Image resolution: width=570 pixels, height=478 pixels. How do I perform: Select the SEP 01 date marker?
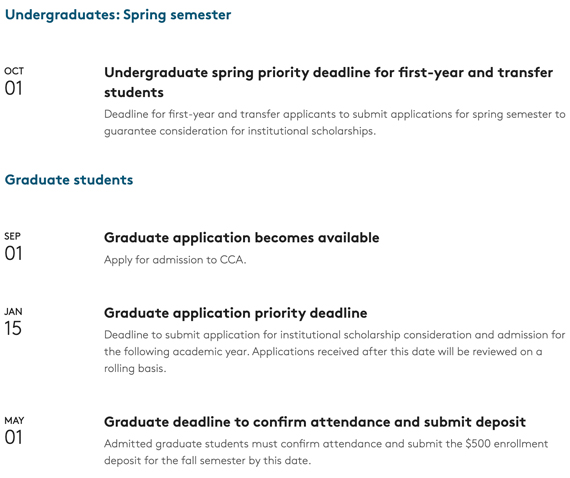[13, 246]
